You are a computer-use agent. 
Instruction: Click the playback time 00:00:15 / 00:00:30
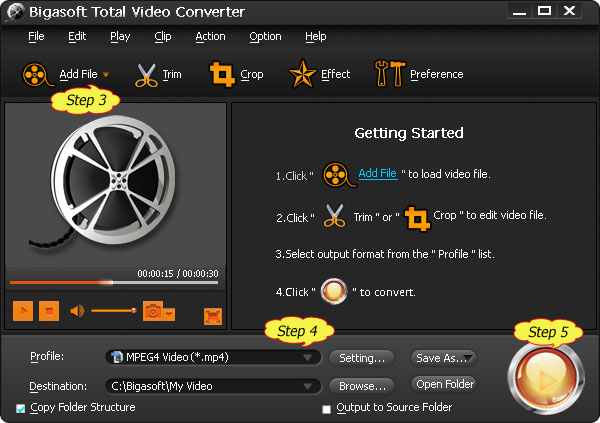(x=178, y=274)
